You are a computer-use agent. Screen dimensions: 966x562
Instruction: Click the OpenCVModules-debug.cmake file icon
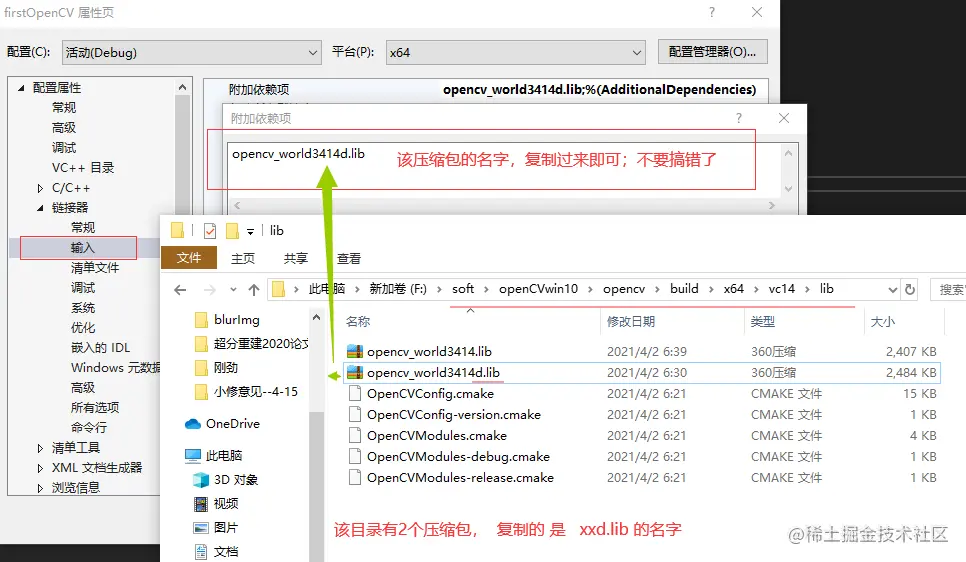tap(354, 457)
